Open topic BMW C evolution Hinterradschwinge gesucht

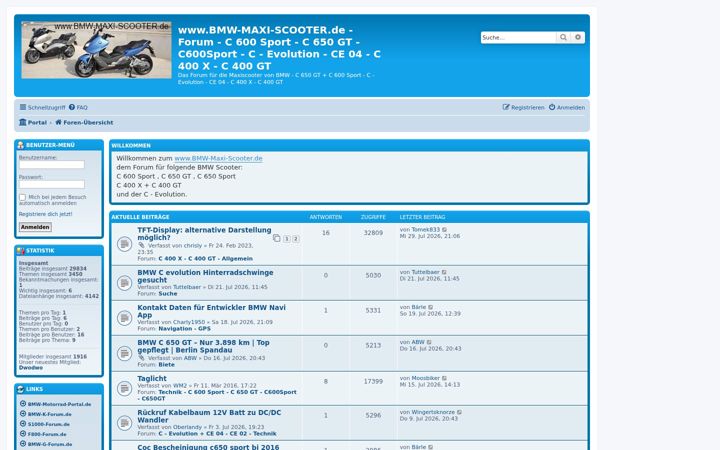tap(205, 276)
